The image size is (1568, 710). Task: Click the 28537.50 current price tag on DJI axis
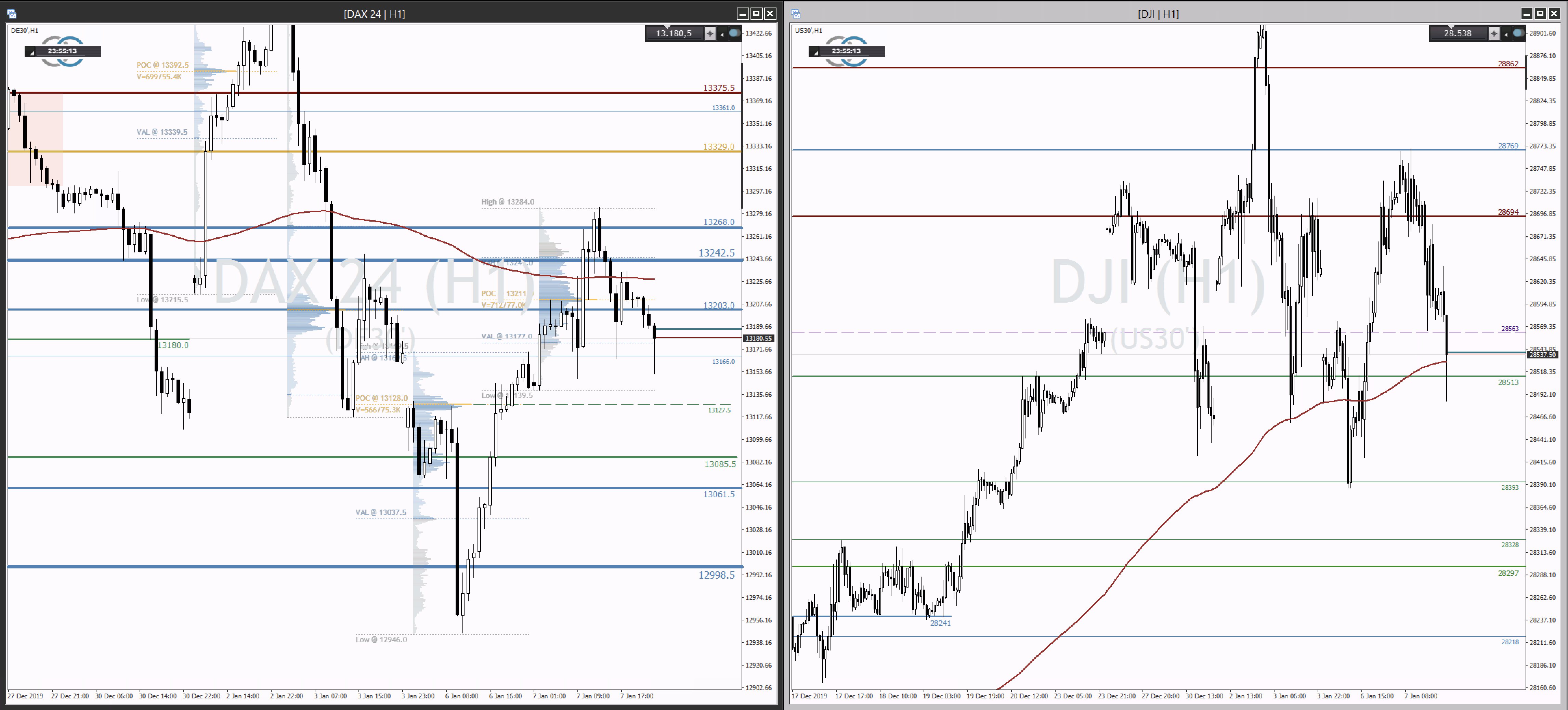coord(1542,355)
